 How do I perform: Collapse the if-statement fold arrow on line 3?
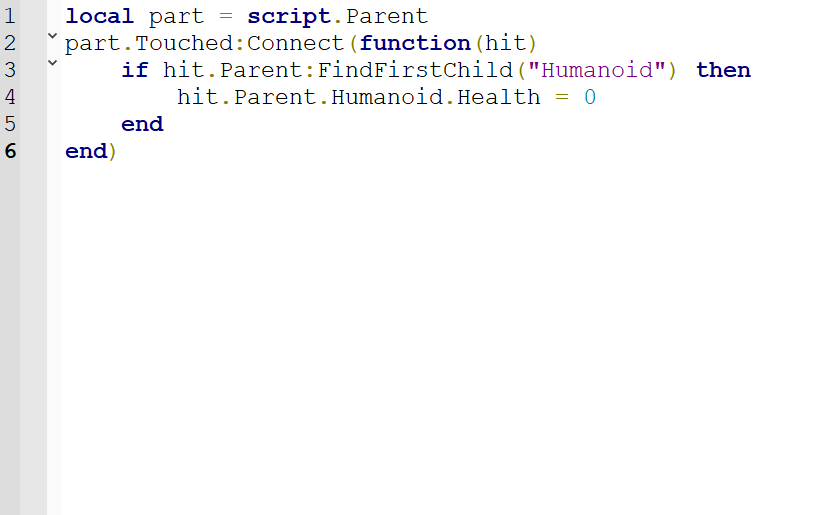[52, 64]
